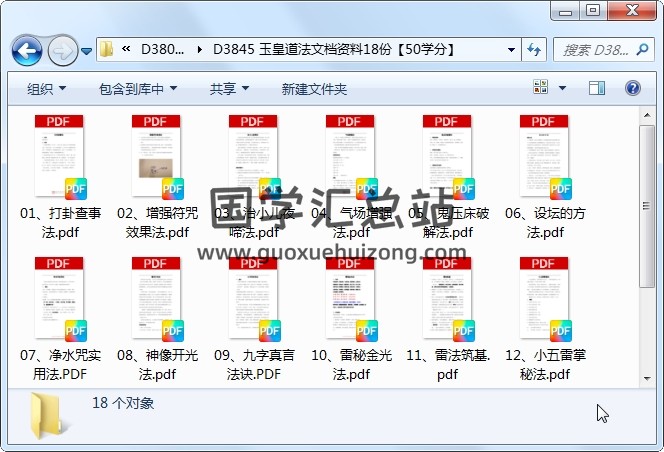Open the 共享 menu
The width and height of the screenshot is (664, 452).
[230, 89]
